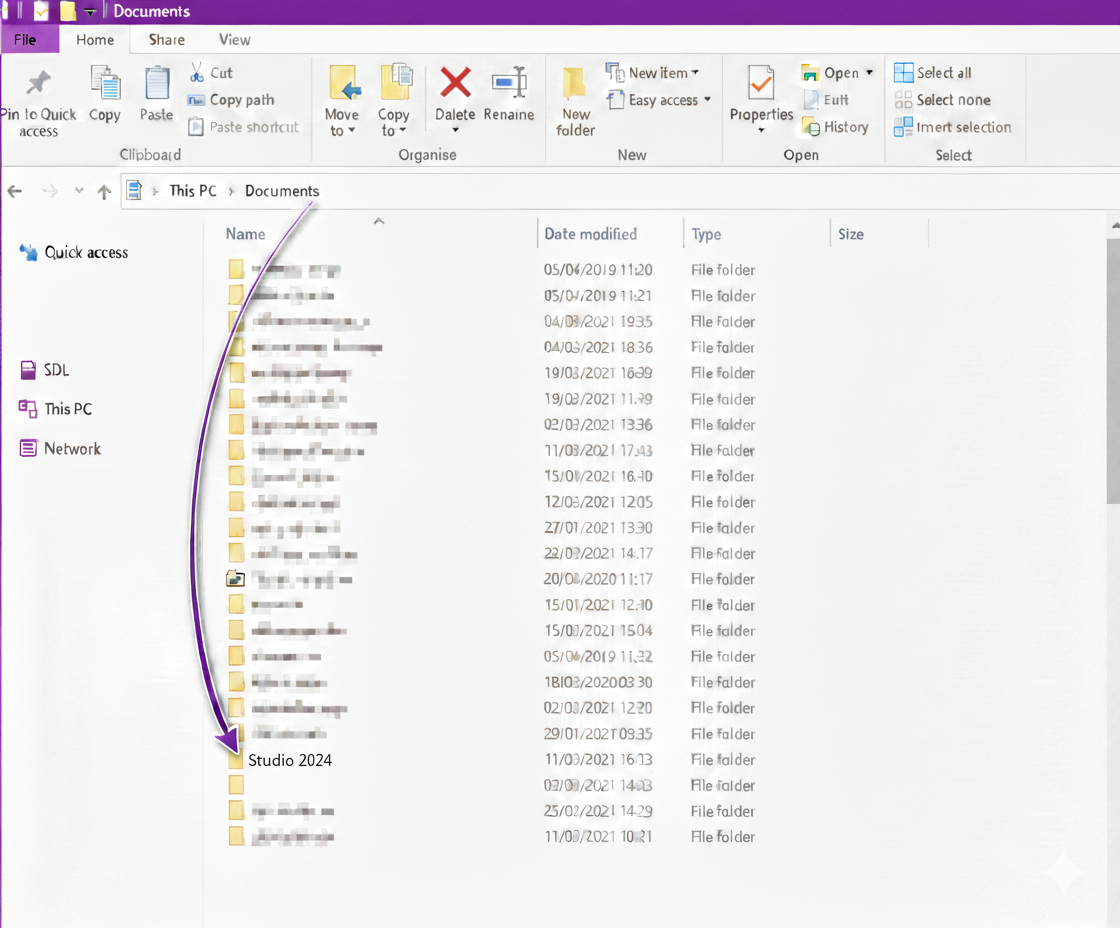Click the red Delete X icon
This screenshot has height=928, width=1120.
pos(455,83)
